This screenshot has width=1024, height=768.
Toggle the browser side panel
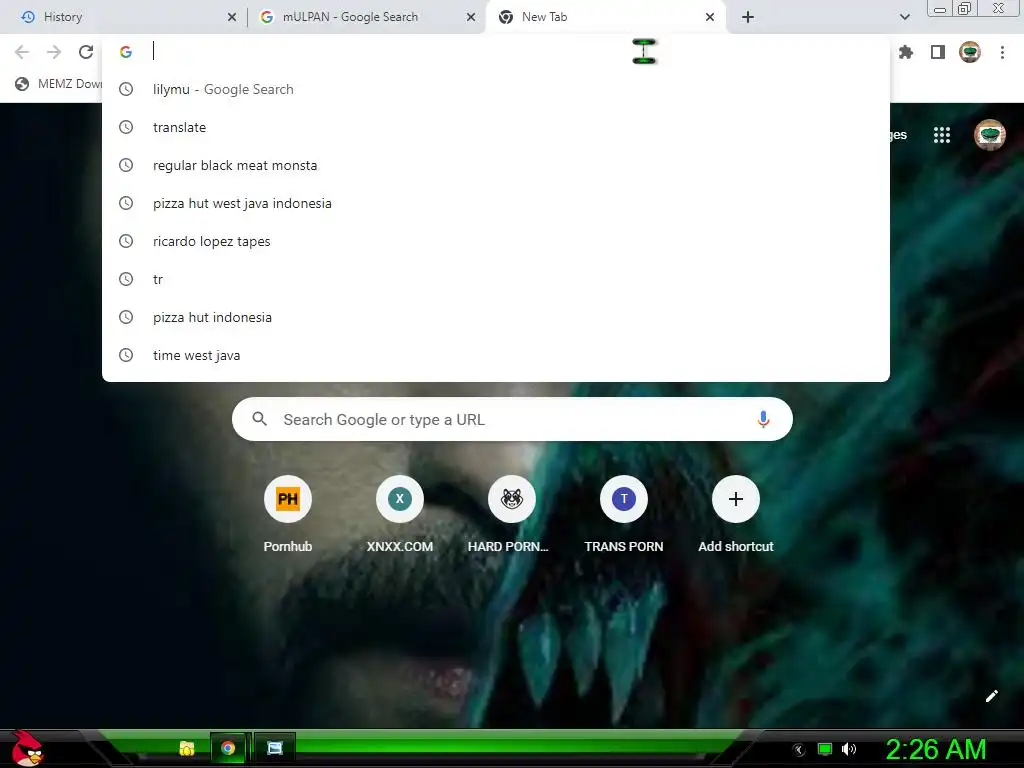(938, 52)
